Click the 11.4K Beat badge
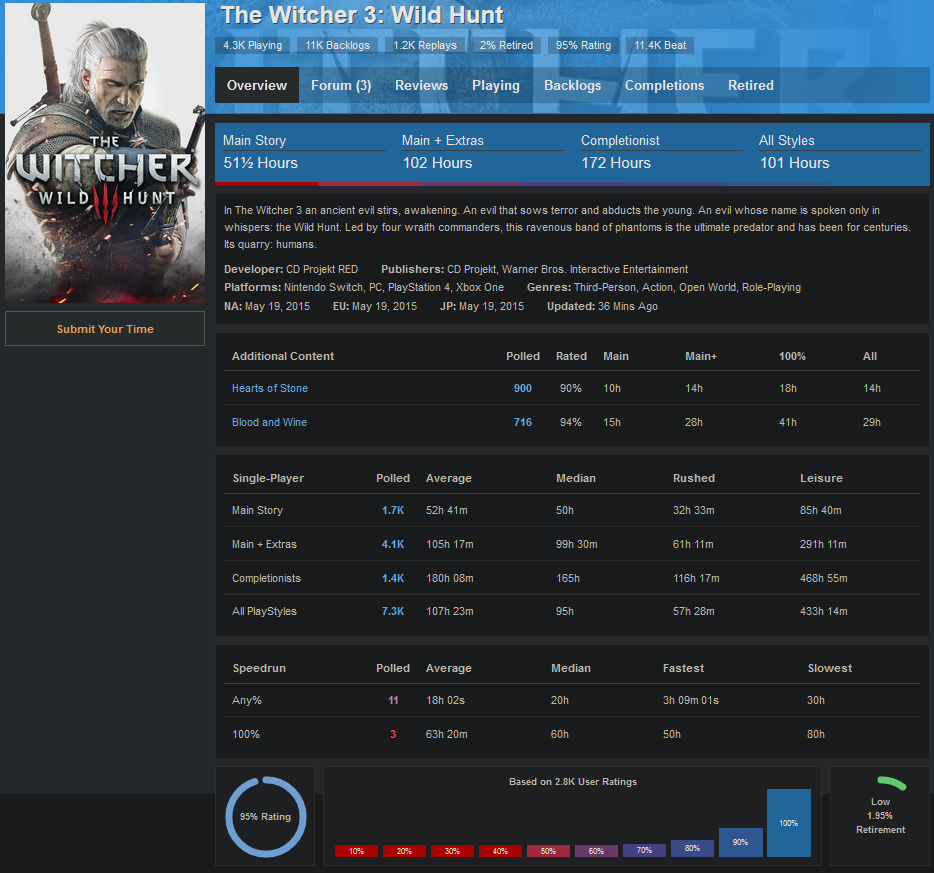This screenshot has height=873, width=934. pyautogui.click(x=660, y=45)
